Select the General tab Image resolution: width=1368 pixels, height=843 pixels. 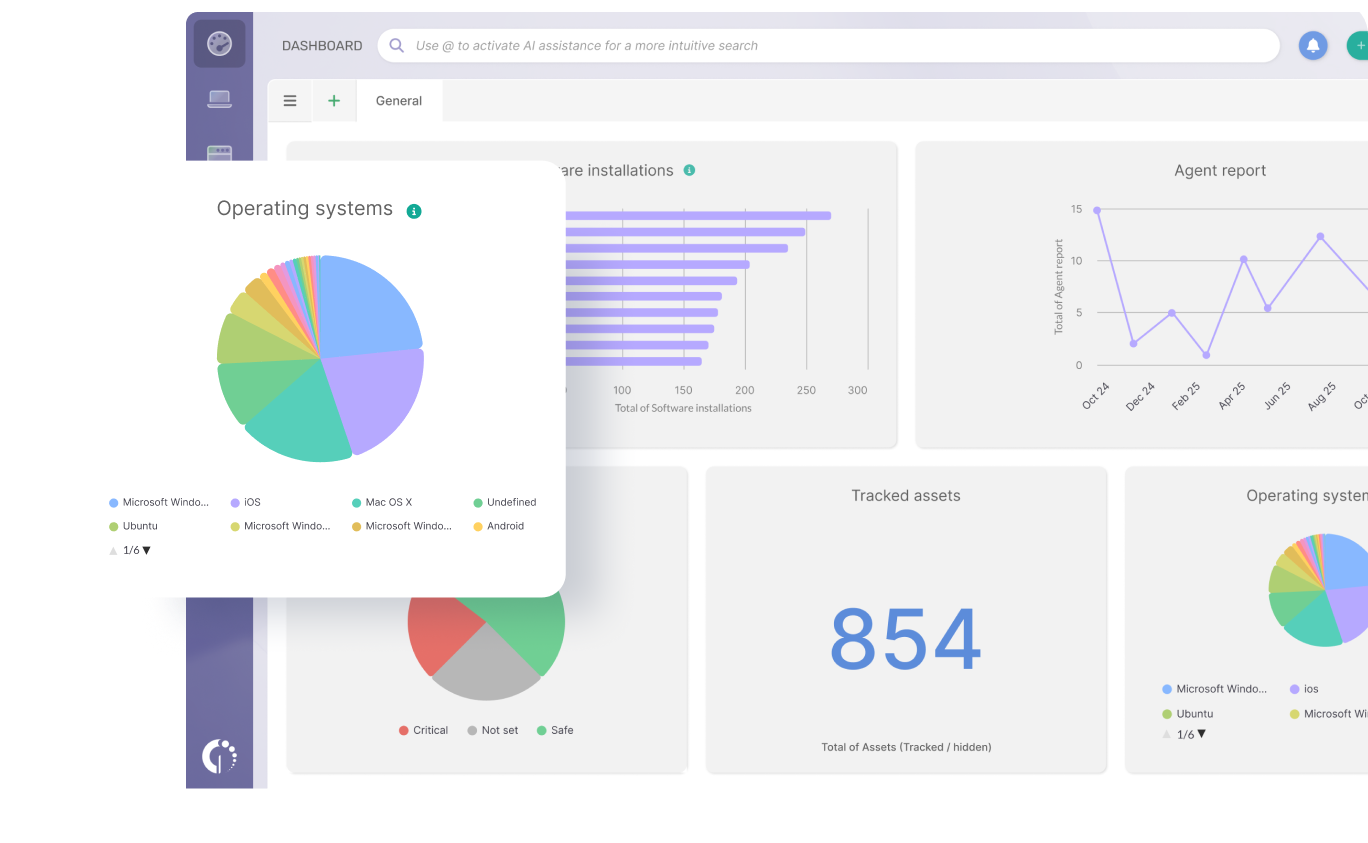pyautogui.click(x=399, y=101)
